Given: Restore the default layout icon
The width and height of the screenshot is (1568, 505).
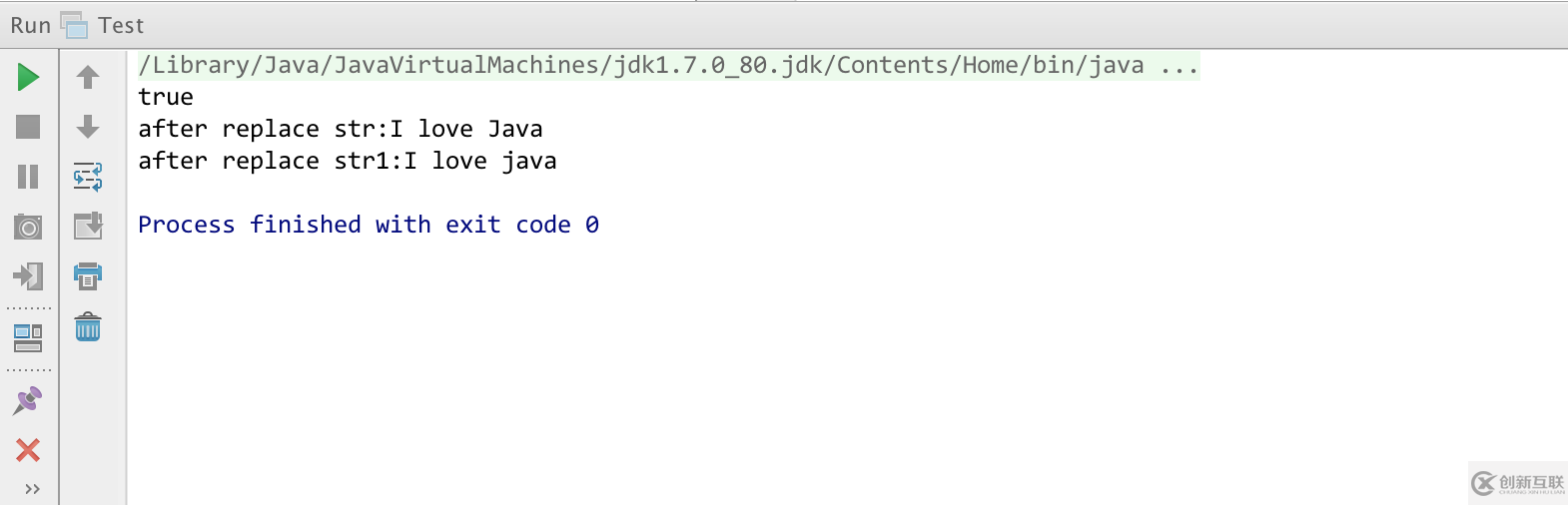Looking at the screenshot, I should [28, 338].
